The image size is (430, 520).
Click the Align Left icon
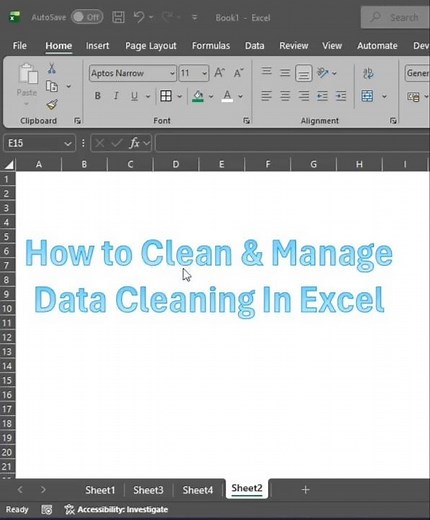click(x=266, y=96)
